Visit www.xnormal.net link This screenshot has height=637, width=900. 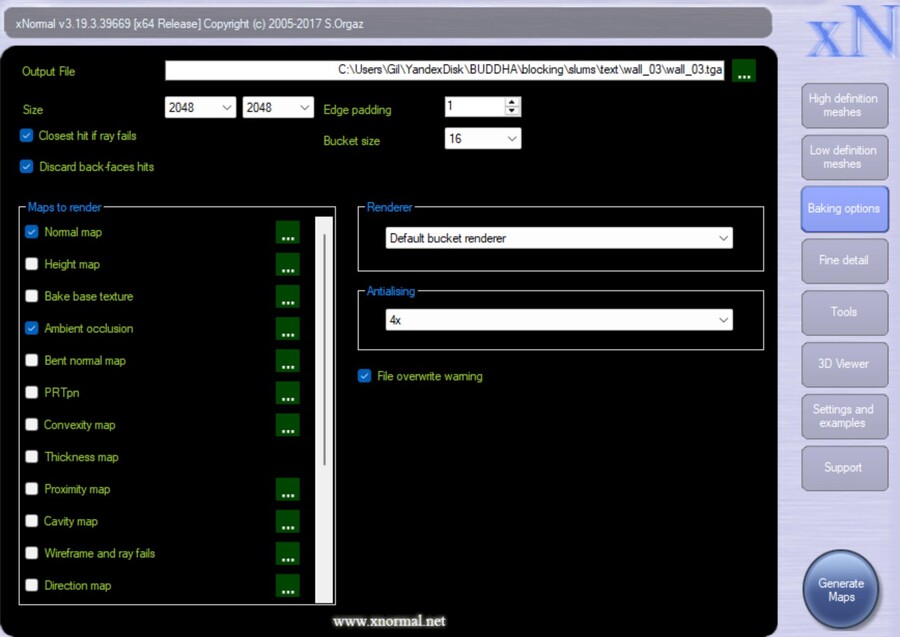coord(389,621)
